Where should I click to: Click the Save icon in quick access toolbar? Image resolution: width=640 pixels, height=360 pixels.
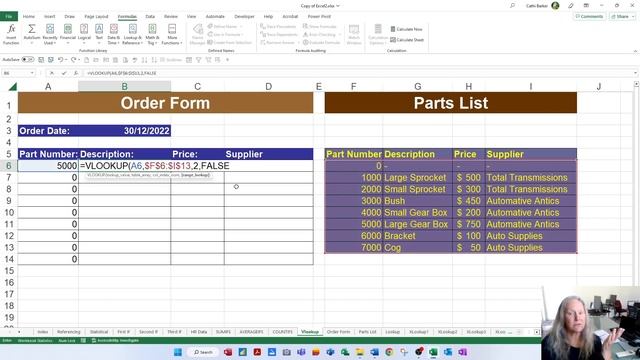coord(41,60)
